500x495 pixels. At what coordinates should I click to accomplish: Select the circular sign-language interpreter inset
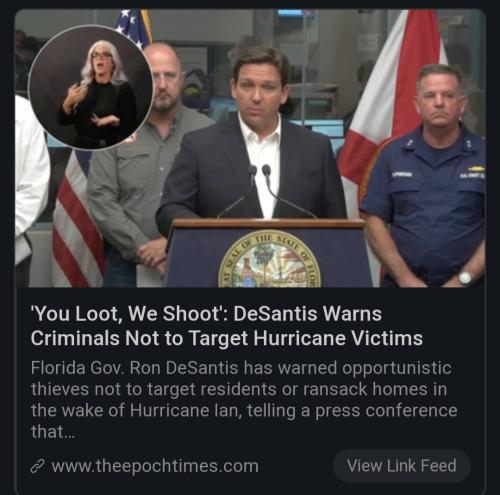click(x=91, y=87)
